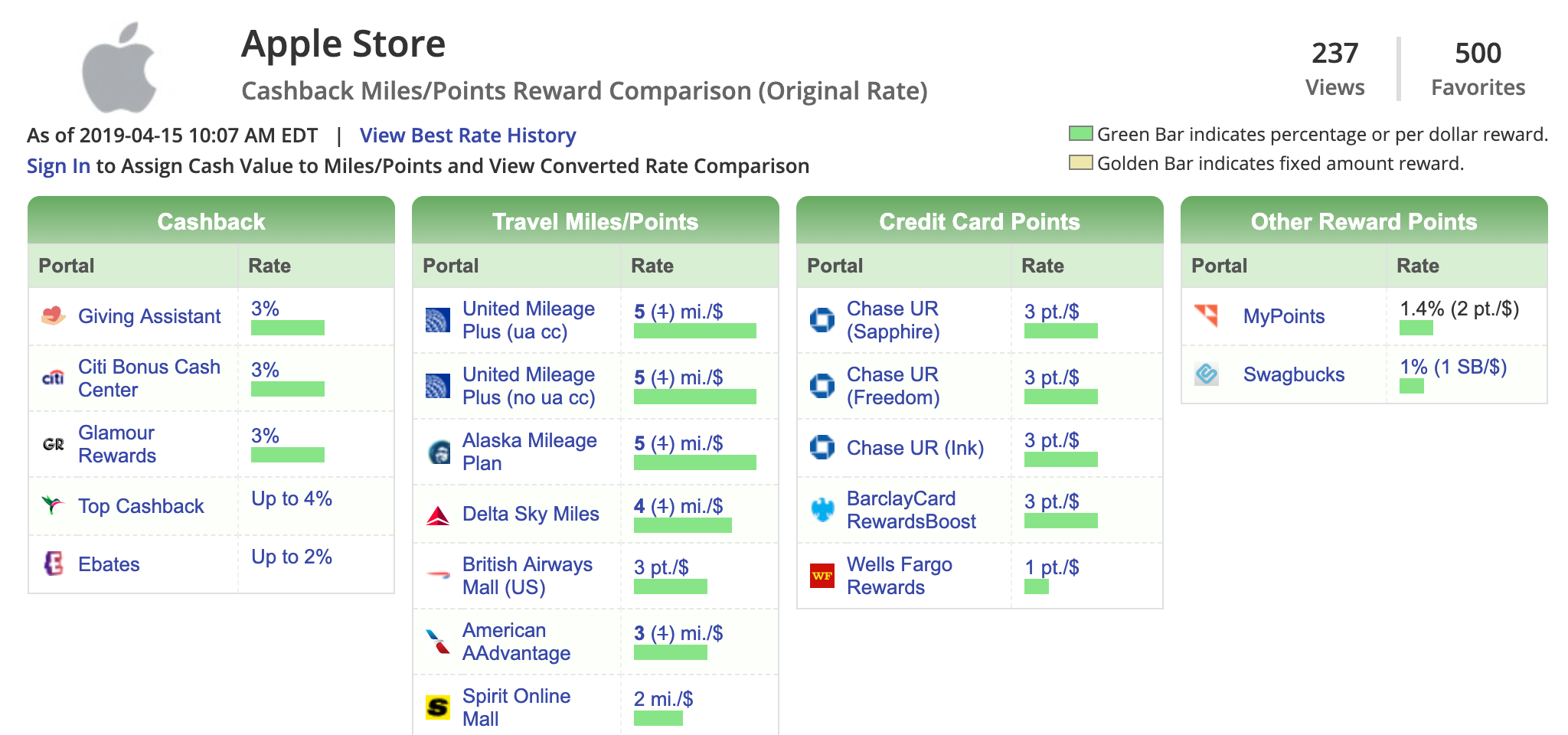Click the Top Cashback hummingbird icon
The width and height of the screenshot is (1568, 735).
(53, 505)
